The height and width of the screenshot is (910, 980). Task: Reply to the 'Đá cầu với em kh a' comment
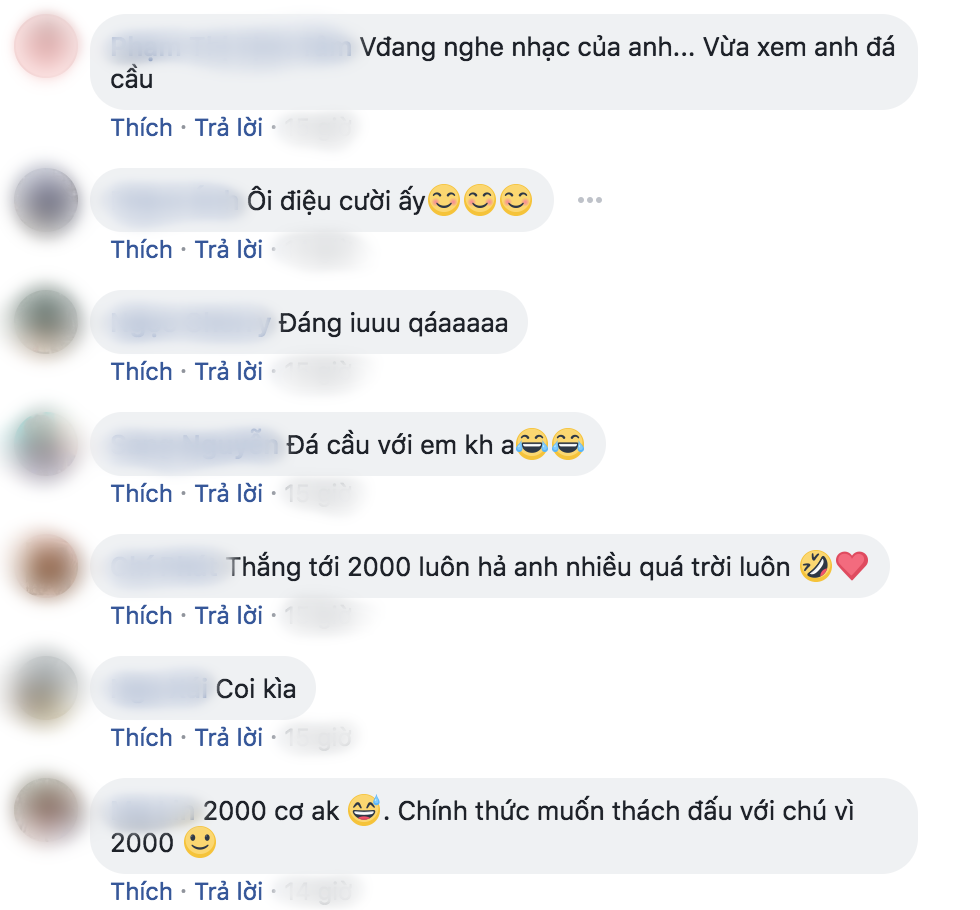(229, 494)
